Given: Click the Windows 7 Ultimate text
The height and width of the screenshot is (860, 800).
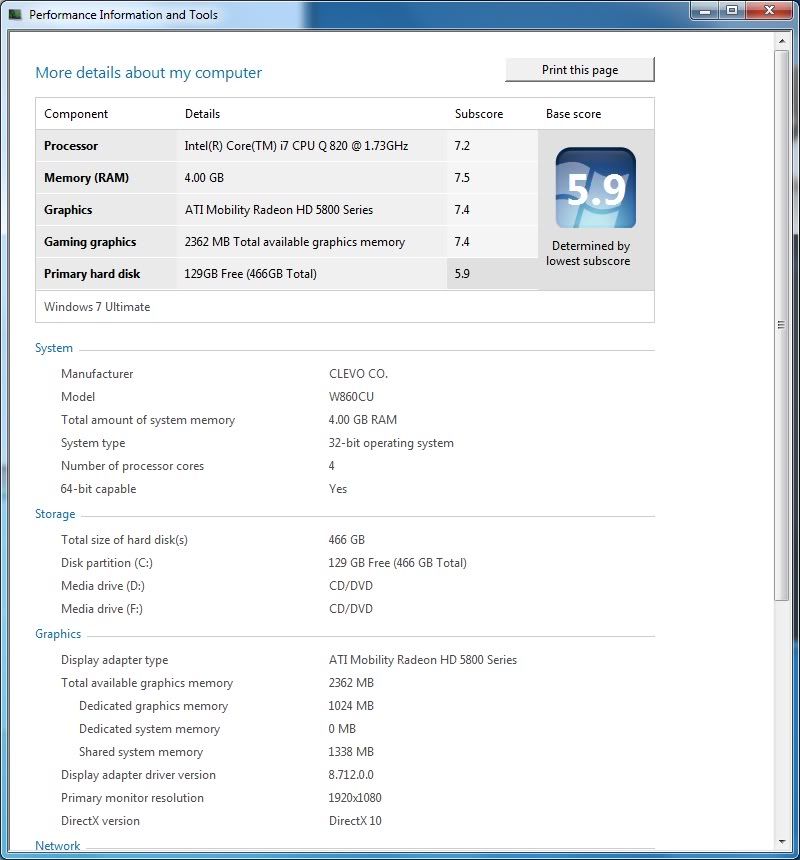Looking at the screenshot, I should 97,307.
